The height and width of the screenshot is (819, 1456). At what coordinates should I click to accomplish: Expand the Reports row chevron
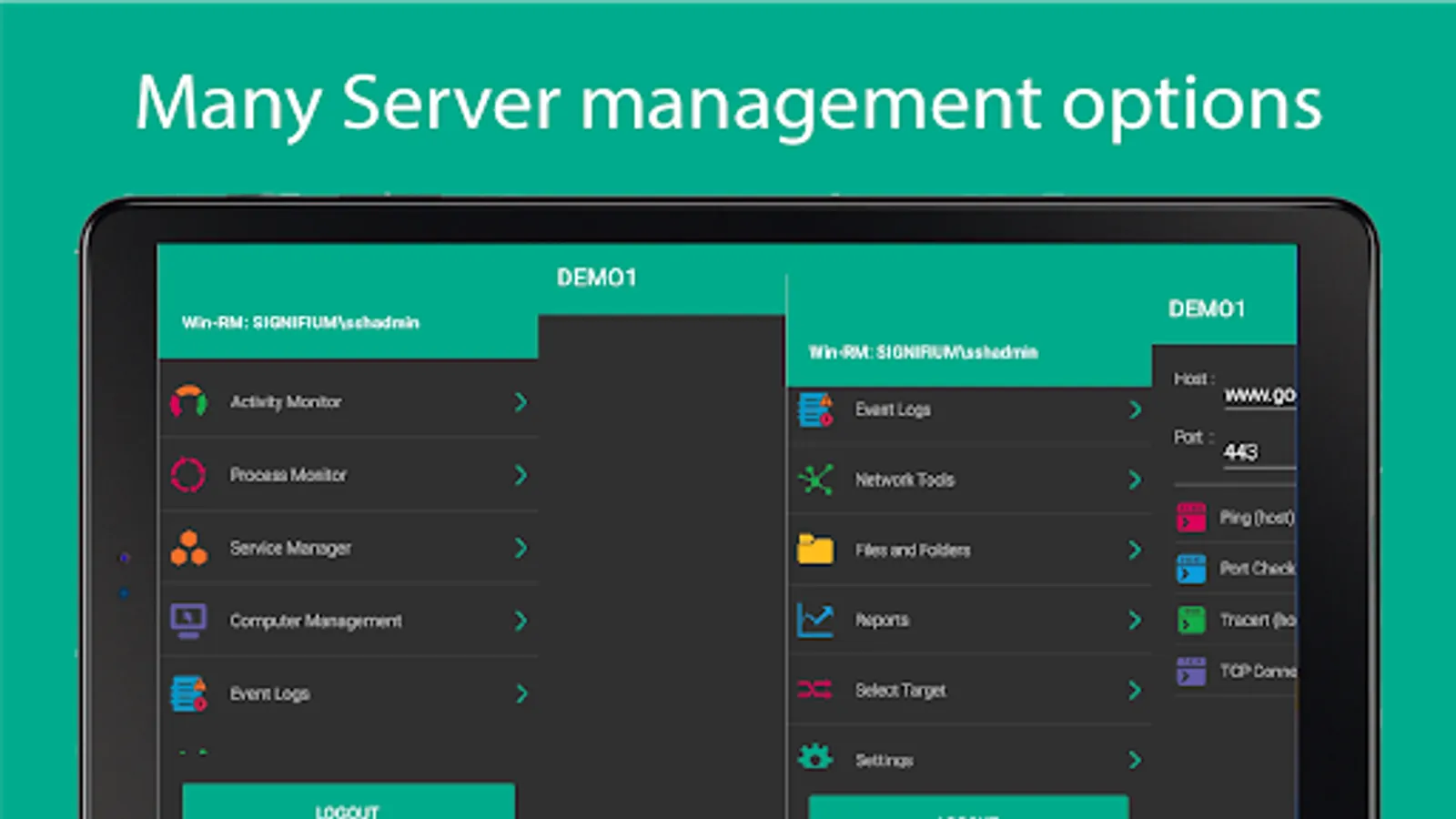1135,620
